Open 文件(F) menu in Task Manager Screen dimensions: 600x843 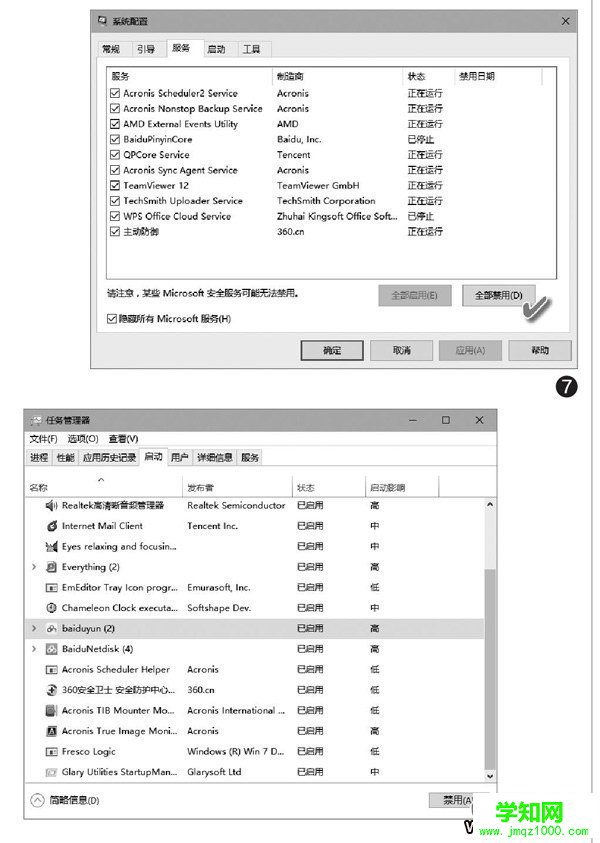43,439
